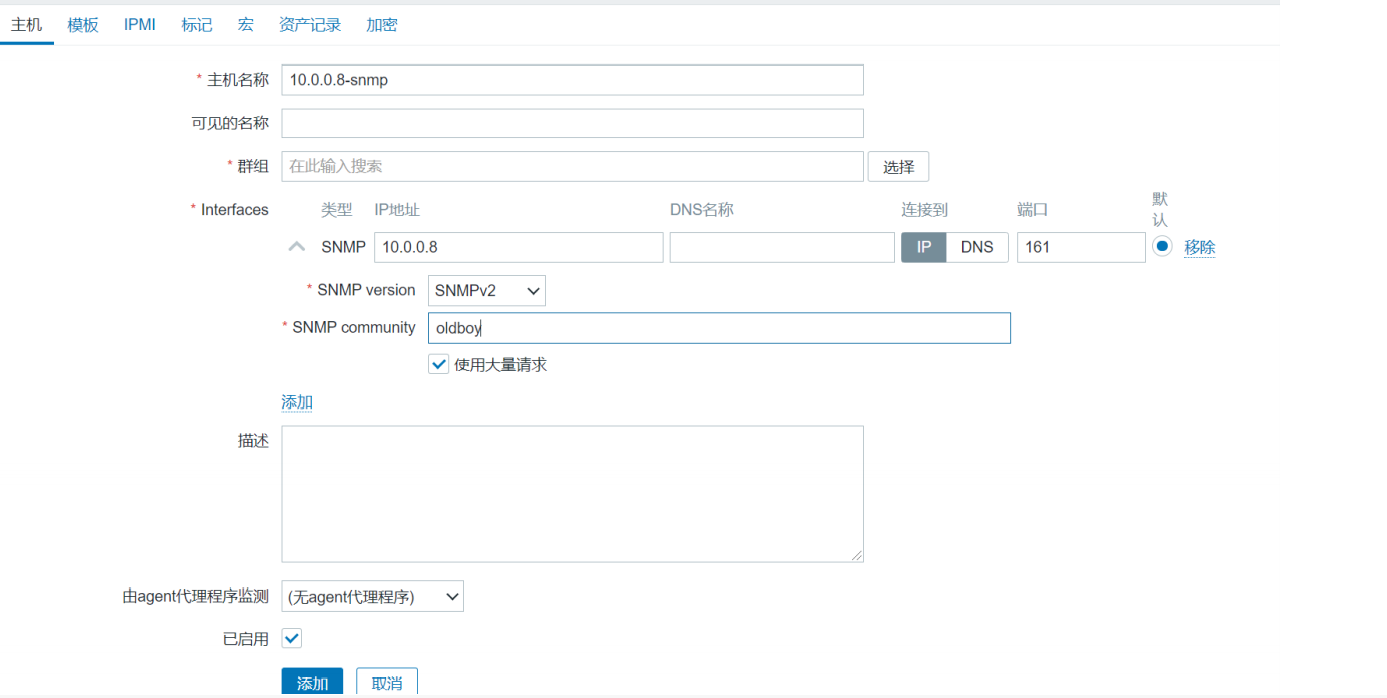The height and width of the screenshot is (698, 1387).
Task: Click the 取消 button
Action: (x=387, y=682)
